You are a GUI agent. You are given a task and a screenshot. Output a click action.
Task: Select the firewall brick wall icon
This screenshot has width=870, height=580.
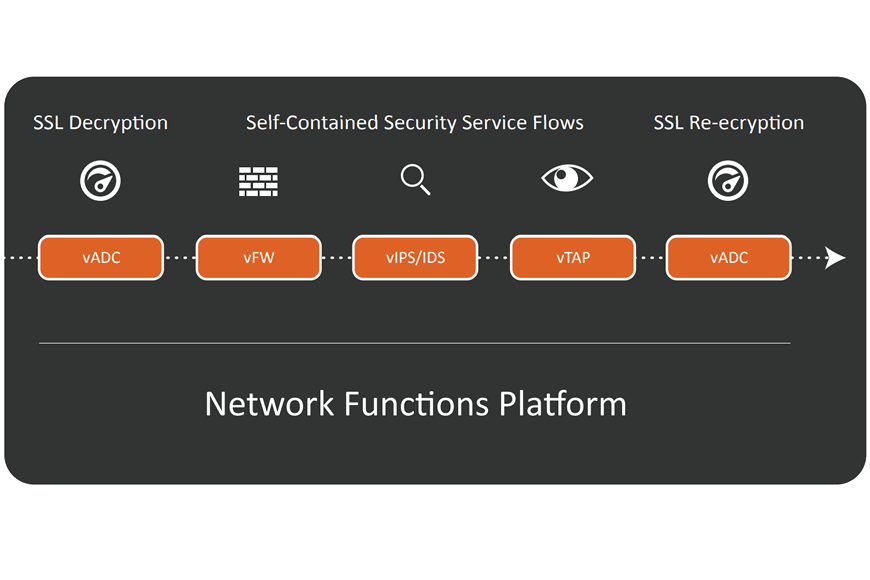click(x=258, y=181)
